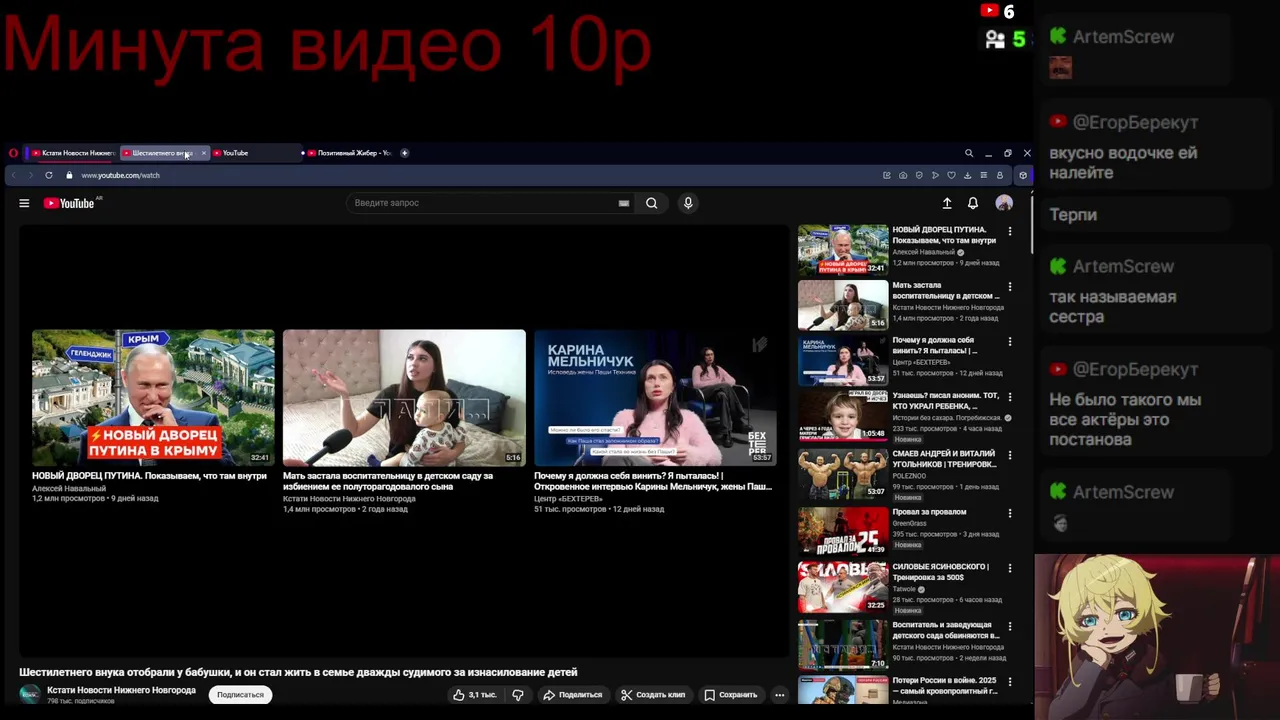Open the YouTube guide hamburger menu
Image resolution: width=1280 pixels, height=720 pixels.
pos(24,203)
